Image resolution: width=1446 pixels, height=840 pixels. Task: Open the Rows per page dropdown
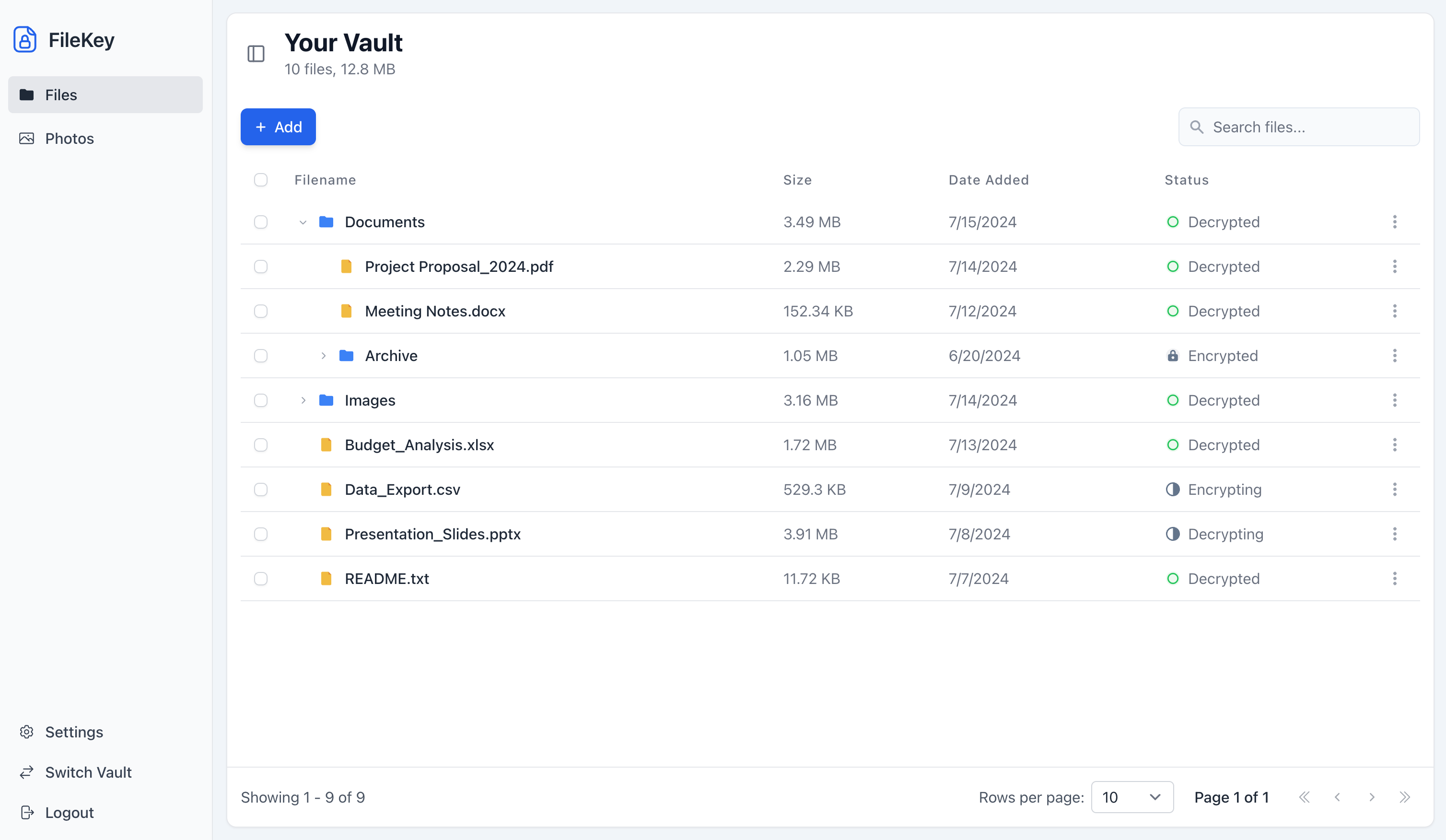coord(1131,797)
